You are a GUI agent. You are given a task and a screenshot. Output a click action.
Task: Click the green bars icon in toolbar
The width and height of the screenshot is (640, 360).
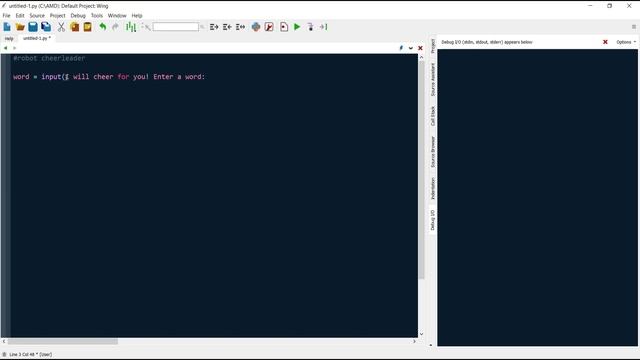pos(131,27)
